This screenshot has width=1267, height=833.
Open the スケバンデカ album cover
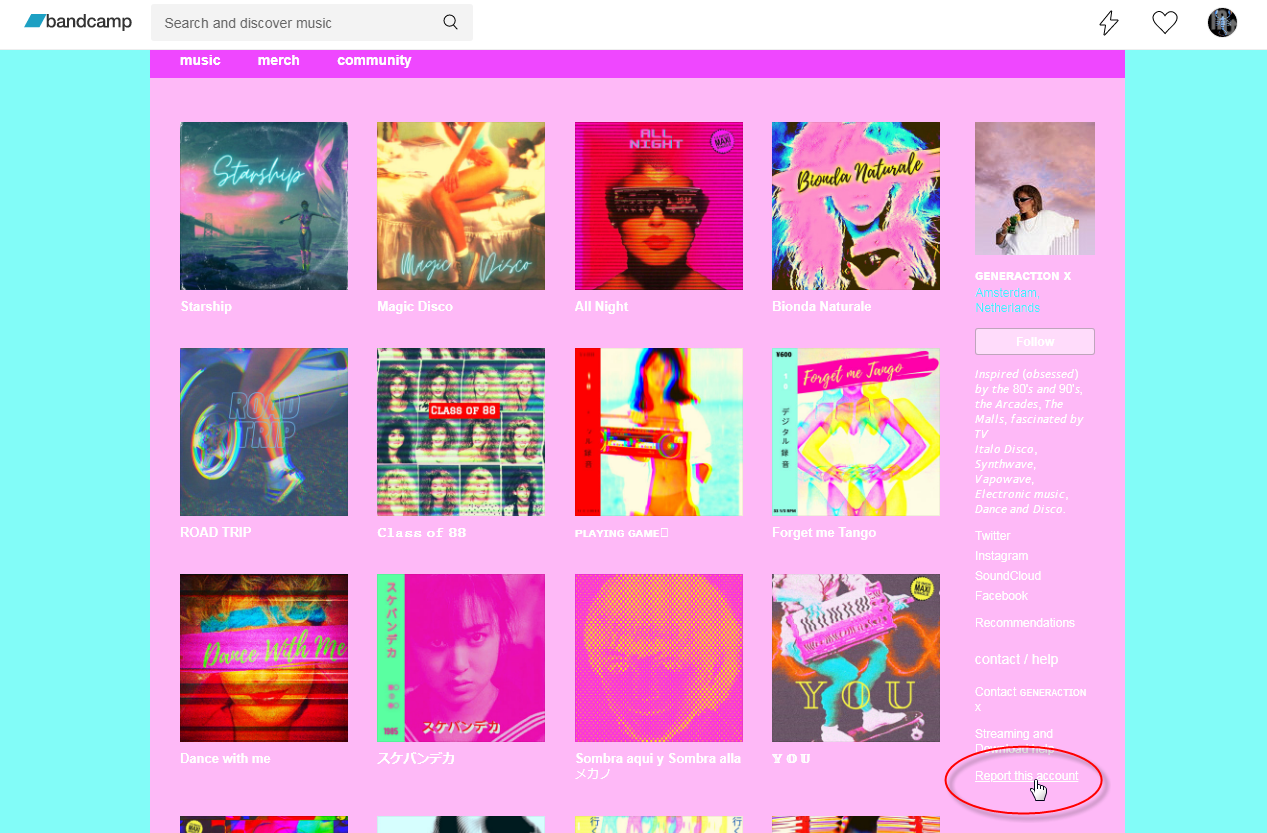(461, 658)
